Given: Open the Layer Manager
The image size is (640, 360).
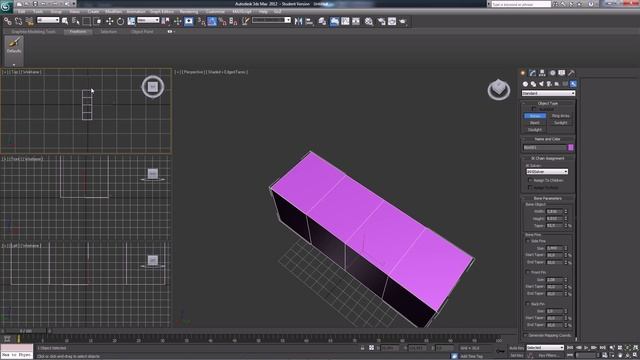Looking at the screenshot, I should [322, 21].
